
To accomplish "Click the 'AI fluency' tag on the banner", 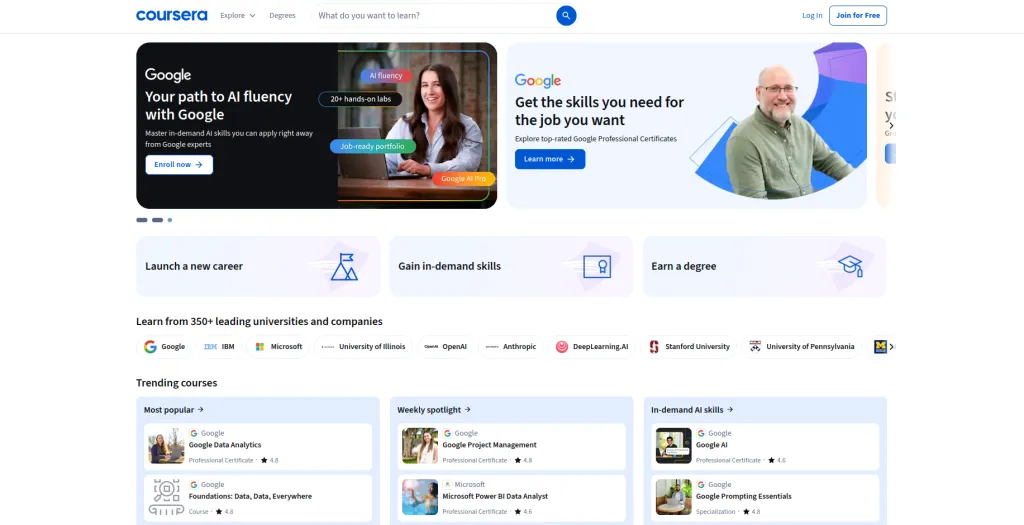I will click(x=386, y=76).
